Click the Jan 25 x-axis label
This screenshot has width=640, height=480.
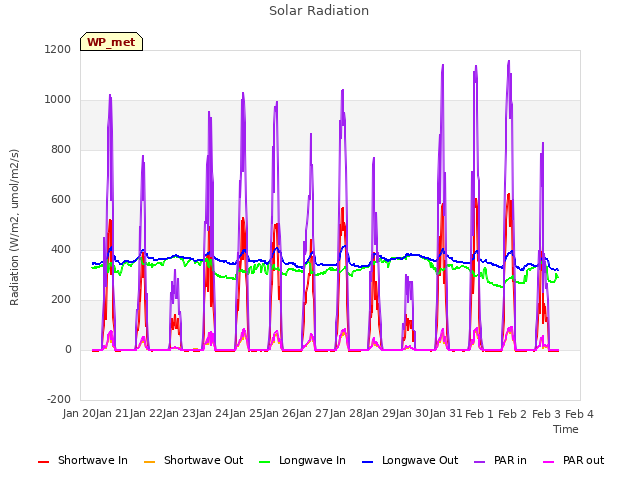[x=246, y=413]
